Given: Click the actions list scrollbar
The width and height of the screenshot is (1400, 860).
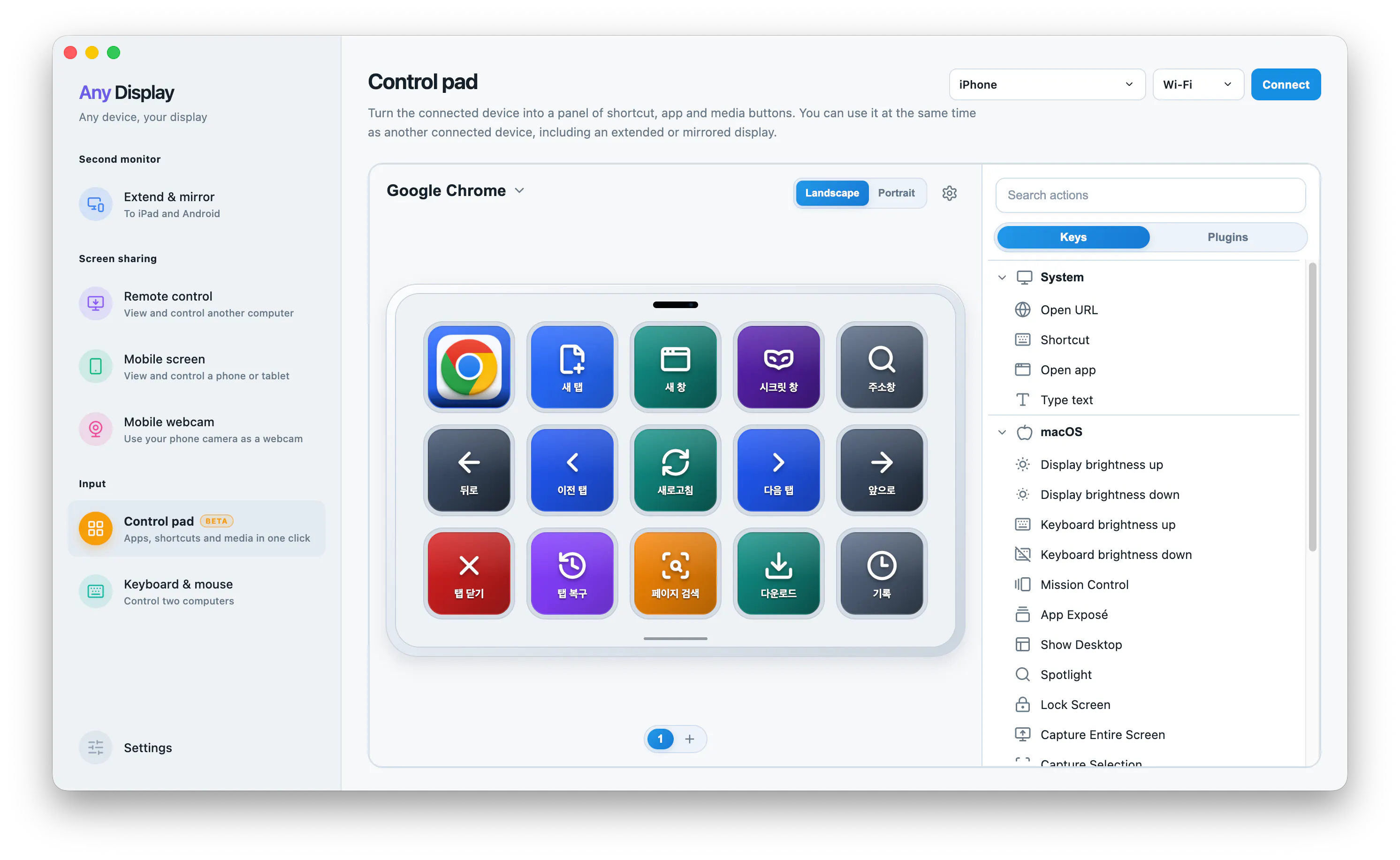Looking at the screenshot, I should (x=1312, y=407).
